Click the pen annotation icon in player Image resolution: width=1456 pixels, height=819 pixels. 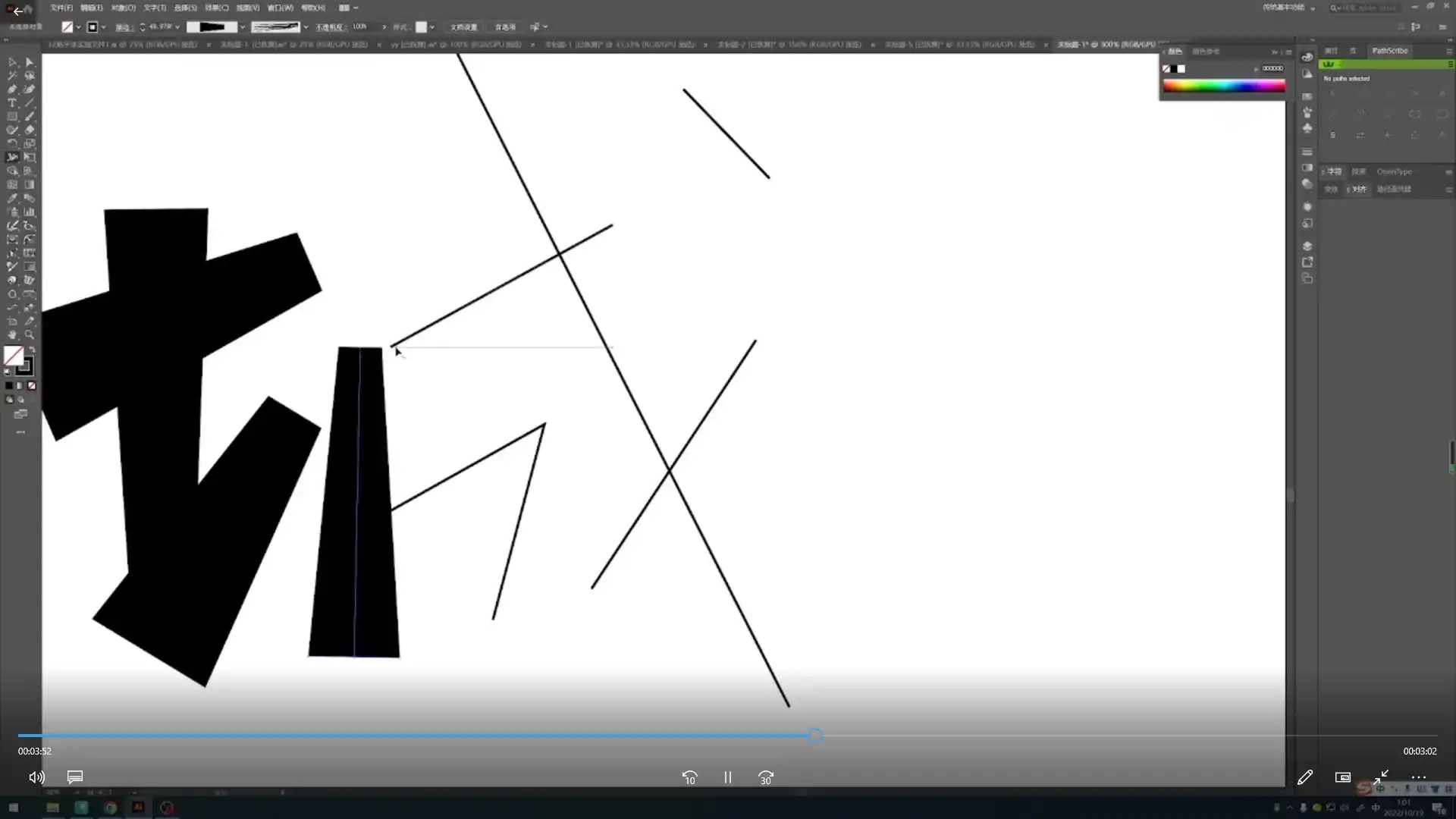click(x=1305, y=777)
